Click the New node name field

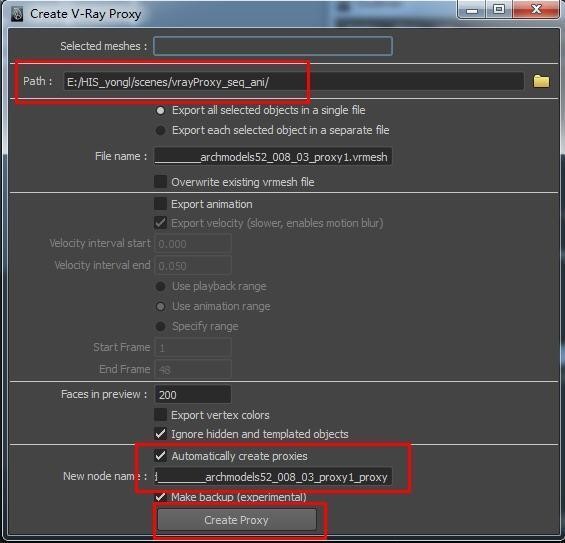pyautogui.click(x=273, y=477)
